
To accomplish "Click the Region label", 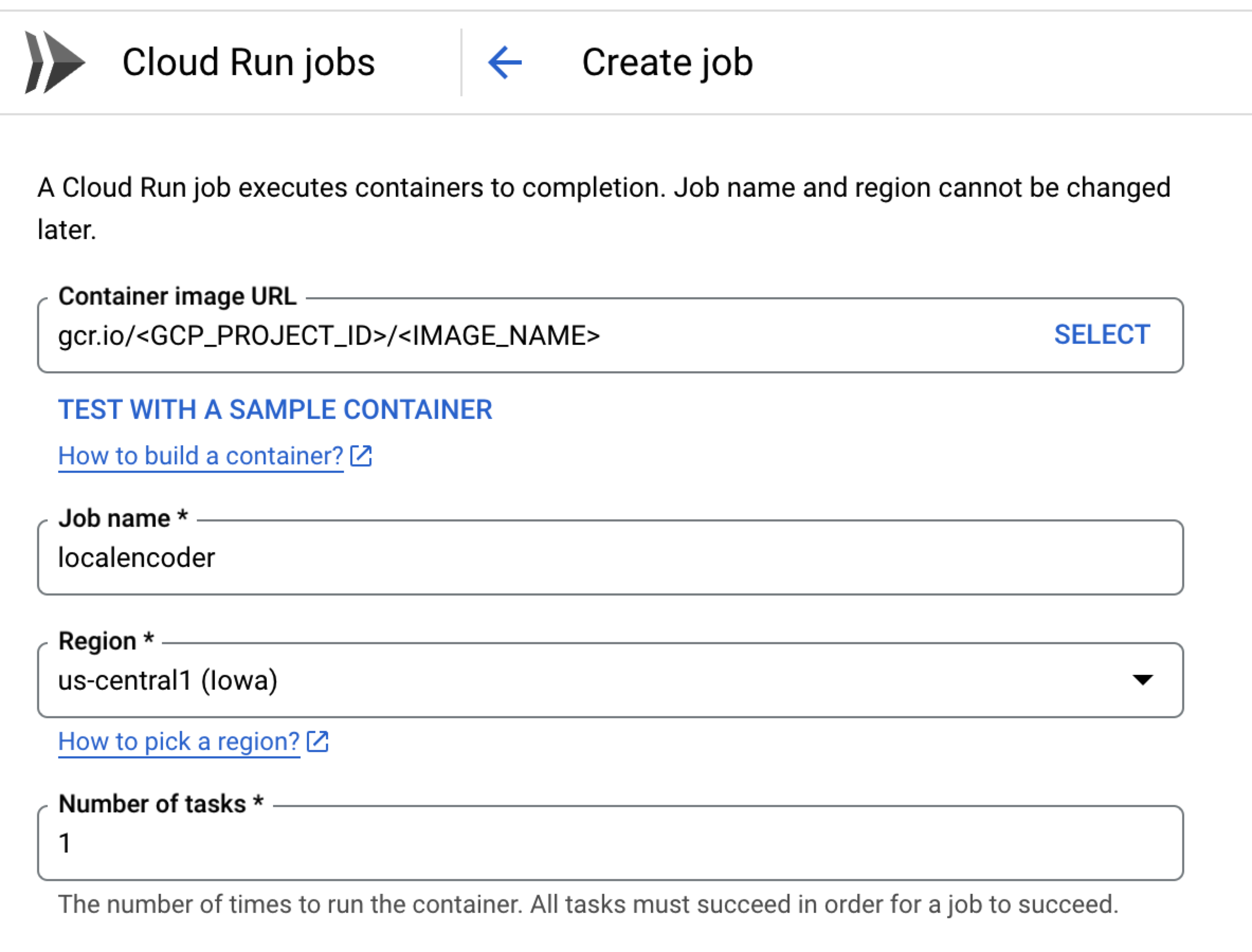I will pyautogui.click(x=106, y=641).
